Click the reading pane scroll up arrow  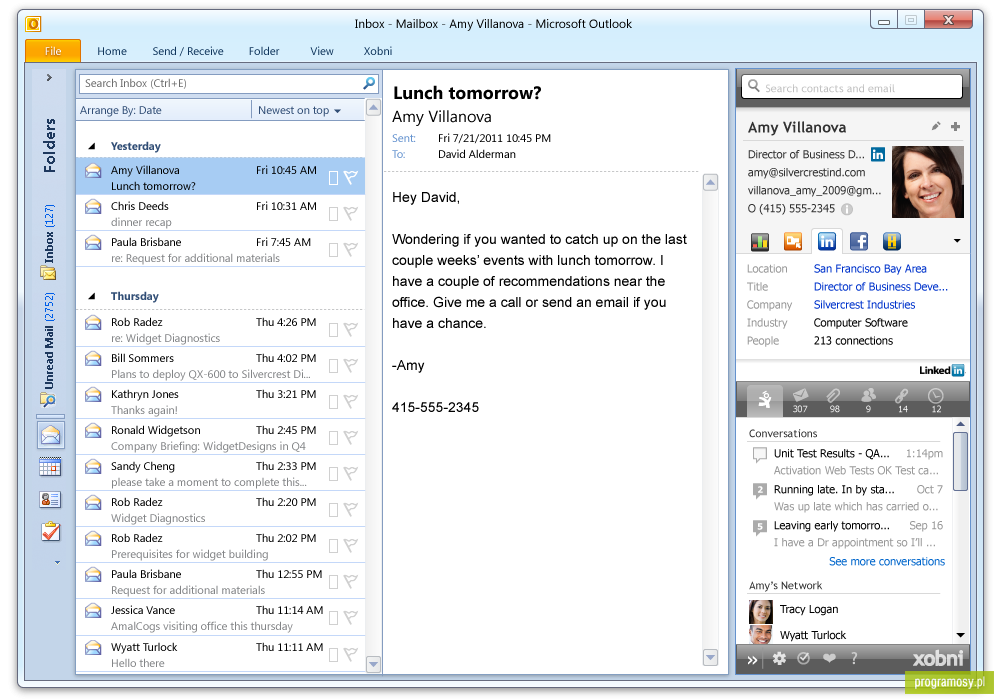[710, 183]
